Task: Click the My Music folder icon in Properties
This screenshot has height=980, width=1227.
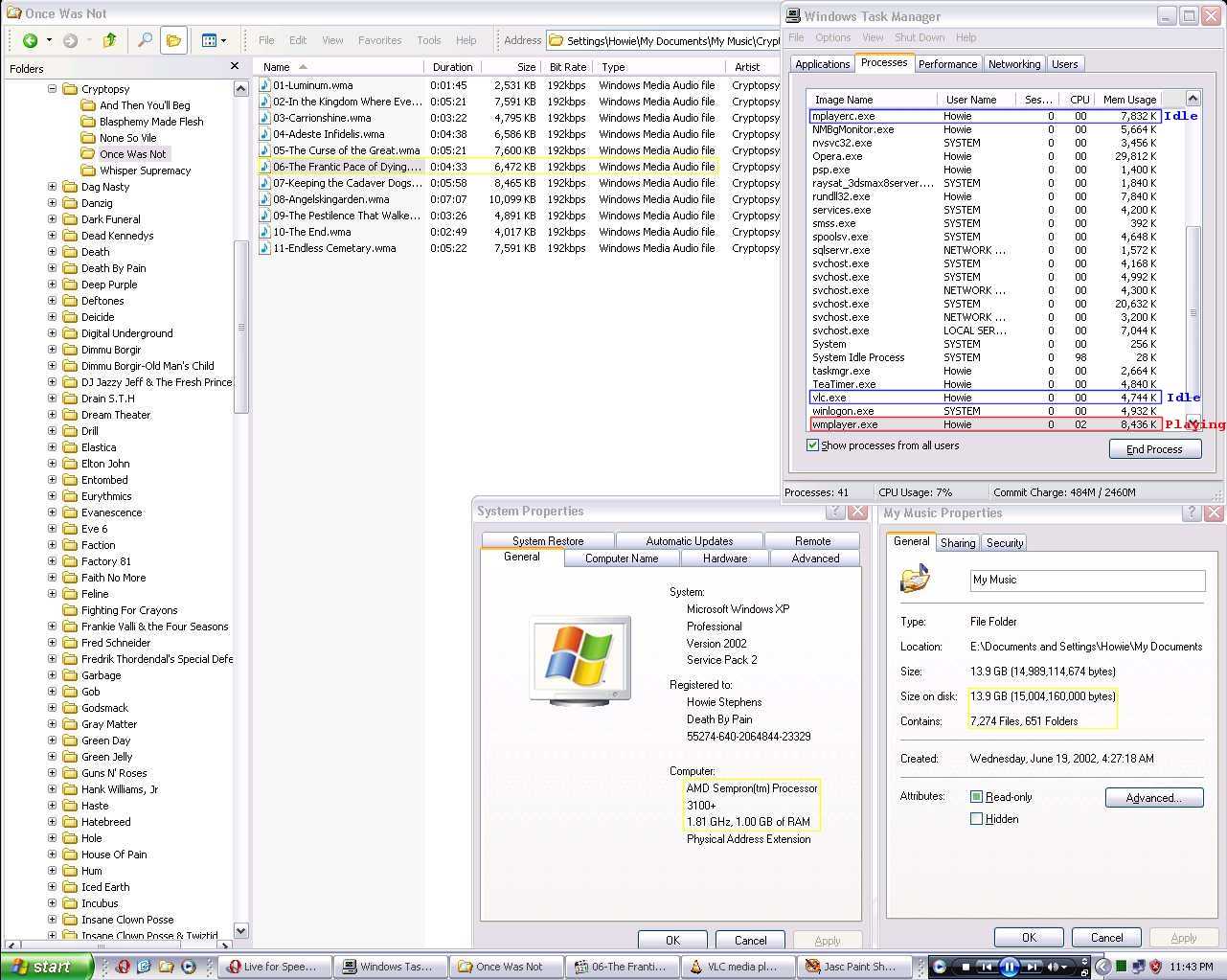Action: coord(916,578)
